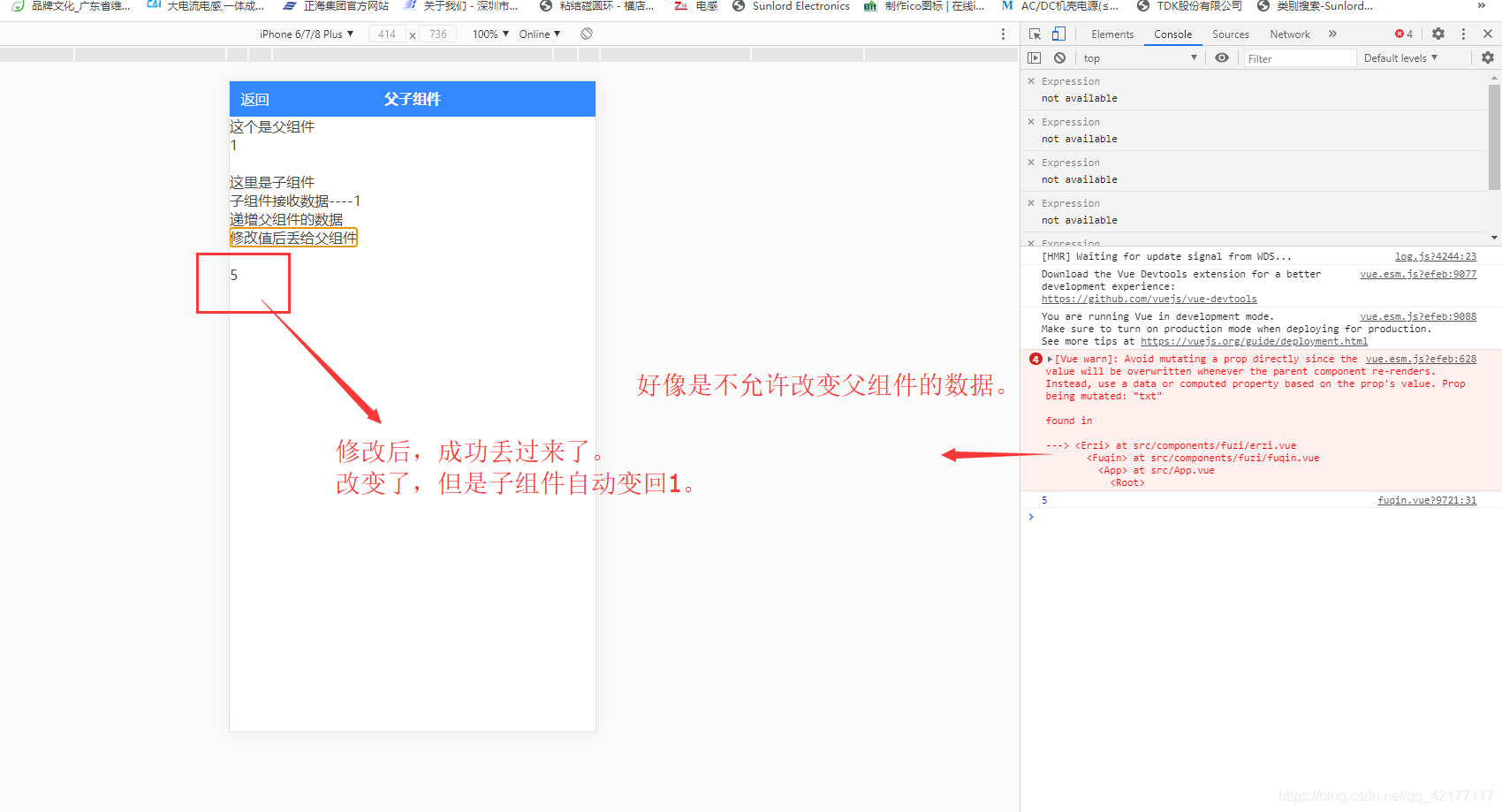
Task: Open DevTools settings gear
Action: [x=1438, y=34]
